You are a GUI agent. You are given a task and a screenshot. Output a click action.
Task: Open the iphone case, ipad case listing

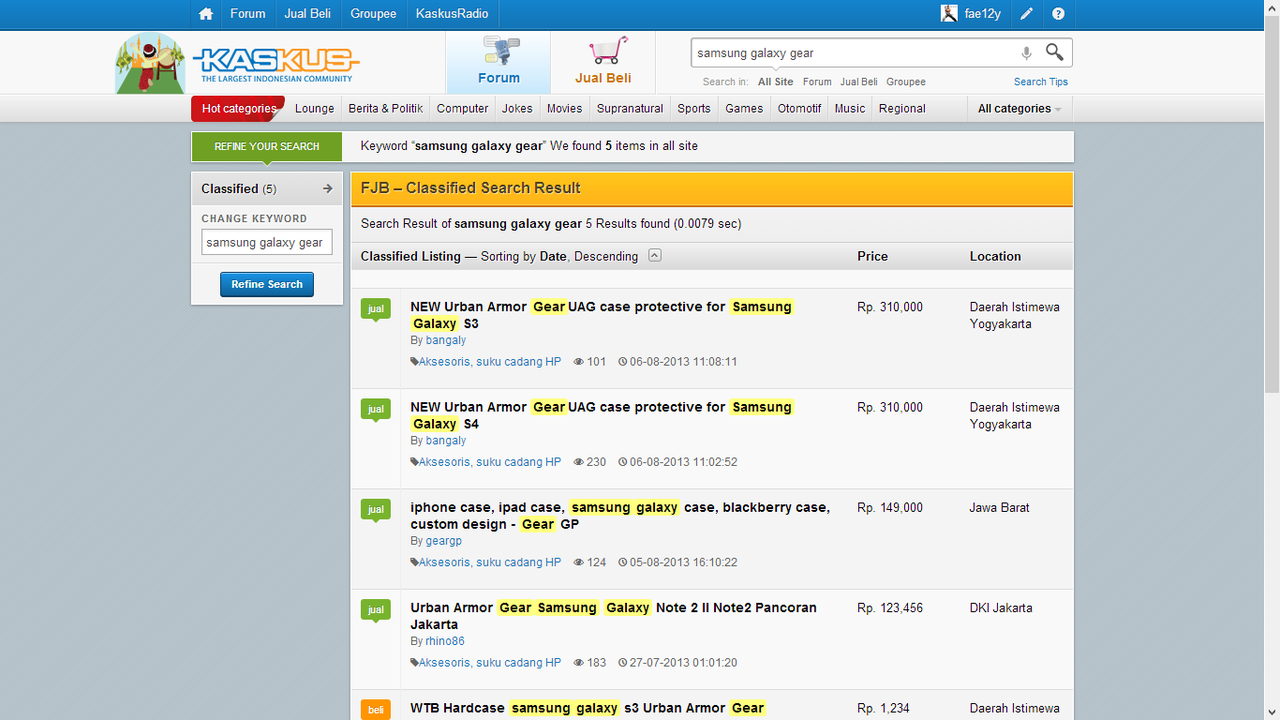[x=620, y=515]
